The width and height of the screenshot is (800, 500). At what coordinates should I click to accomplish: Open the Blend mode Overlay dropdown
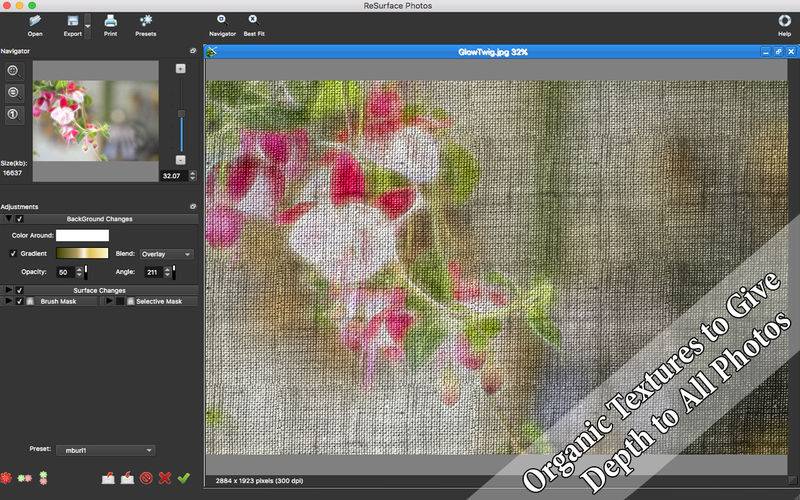(166, 254)
